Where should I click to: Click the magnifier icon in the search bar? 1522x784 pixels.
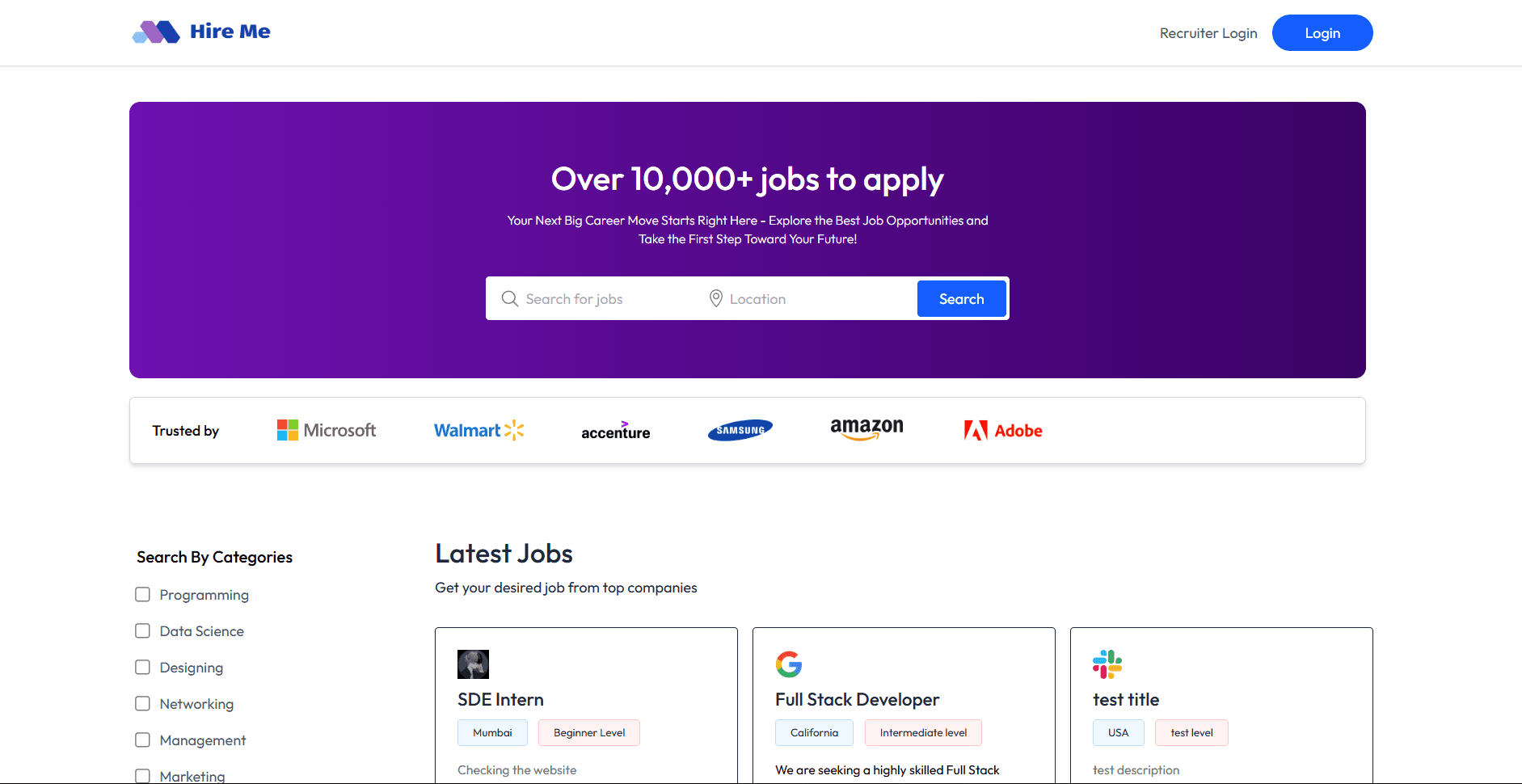click(x=509, y=298)
